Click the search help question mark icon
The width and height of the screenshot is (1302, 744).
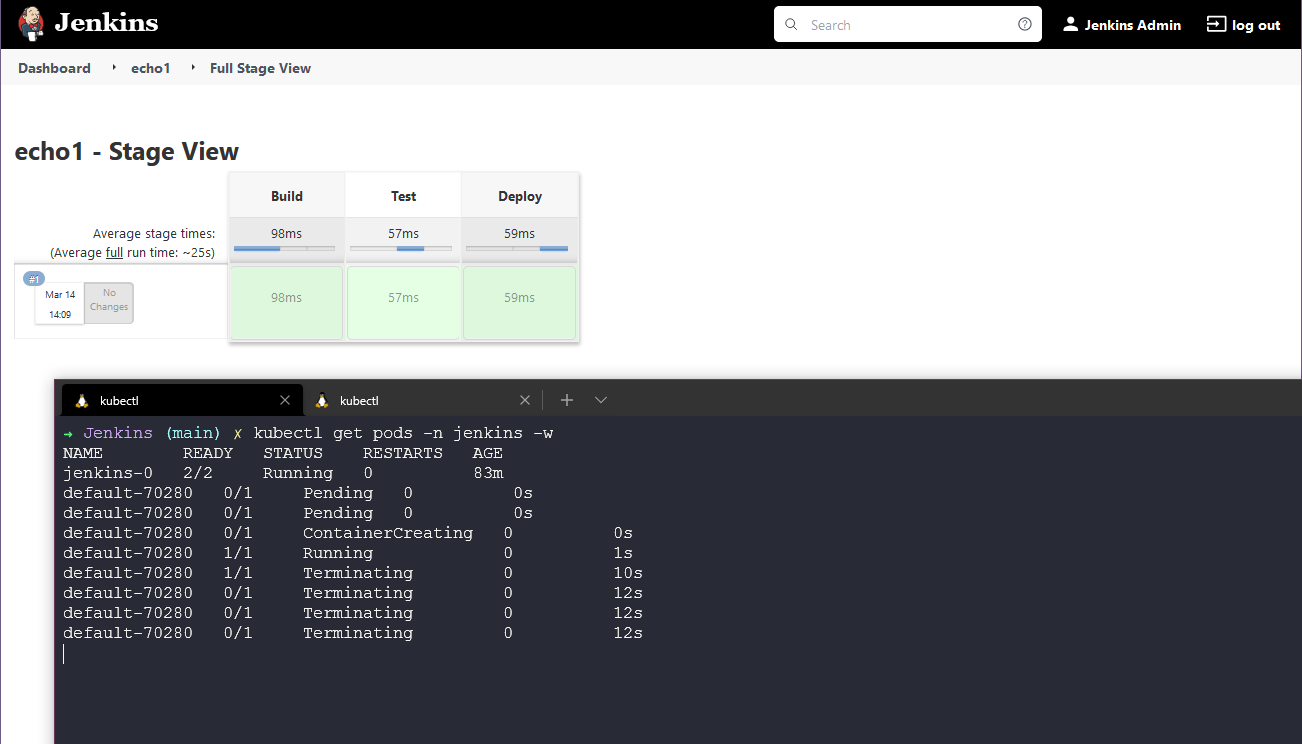(1024, 24)
